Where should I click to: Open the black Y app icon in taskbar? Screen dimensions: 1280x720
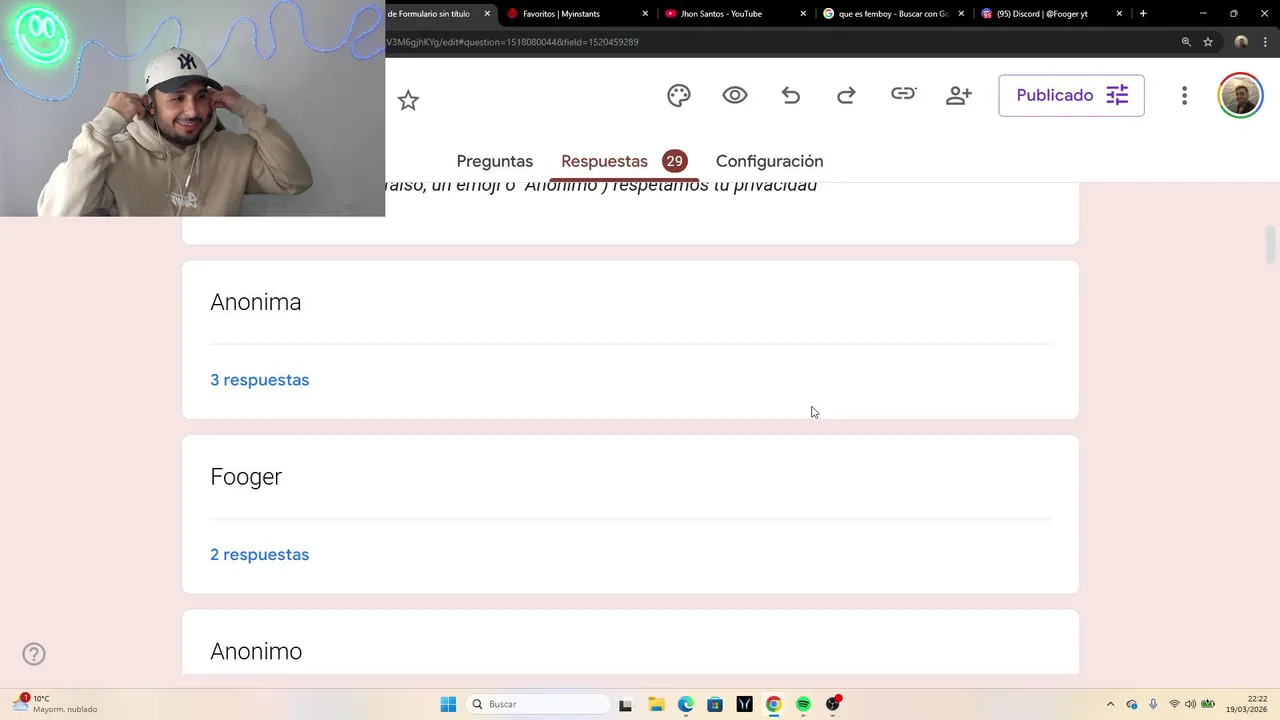coord(744,704)
